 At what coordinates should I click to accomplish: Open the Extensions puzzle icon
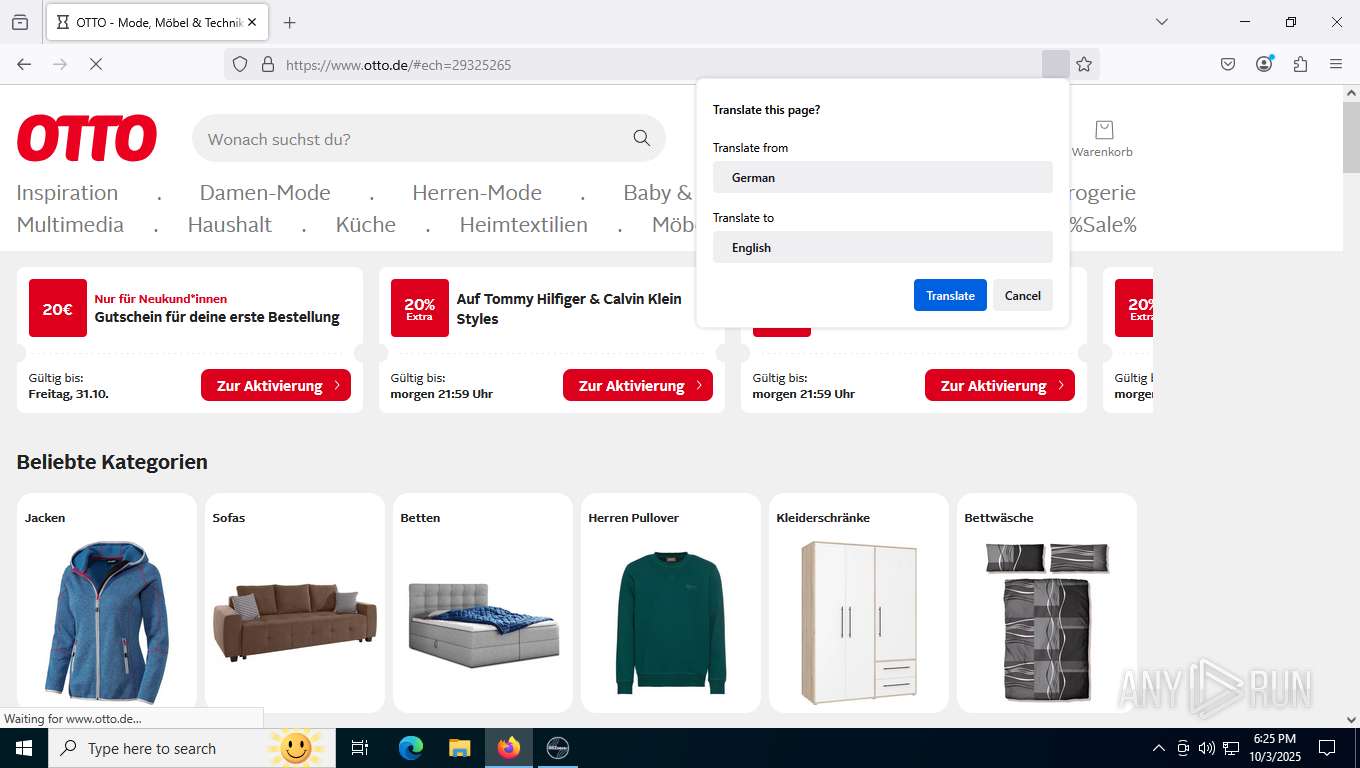click(x=1300, y=64)
